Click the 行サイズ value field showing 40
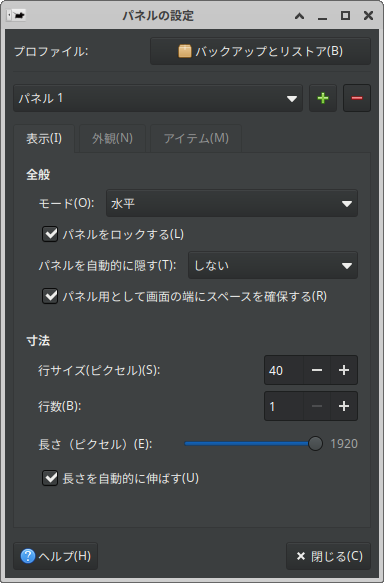Viewport: 384px width, 583px height. coord(284,370)
